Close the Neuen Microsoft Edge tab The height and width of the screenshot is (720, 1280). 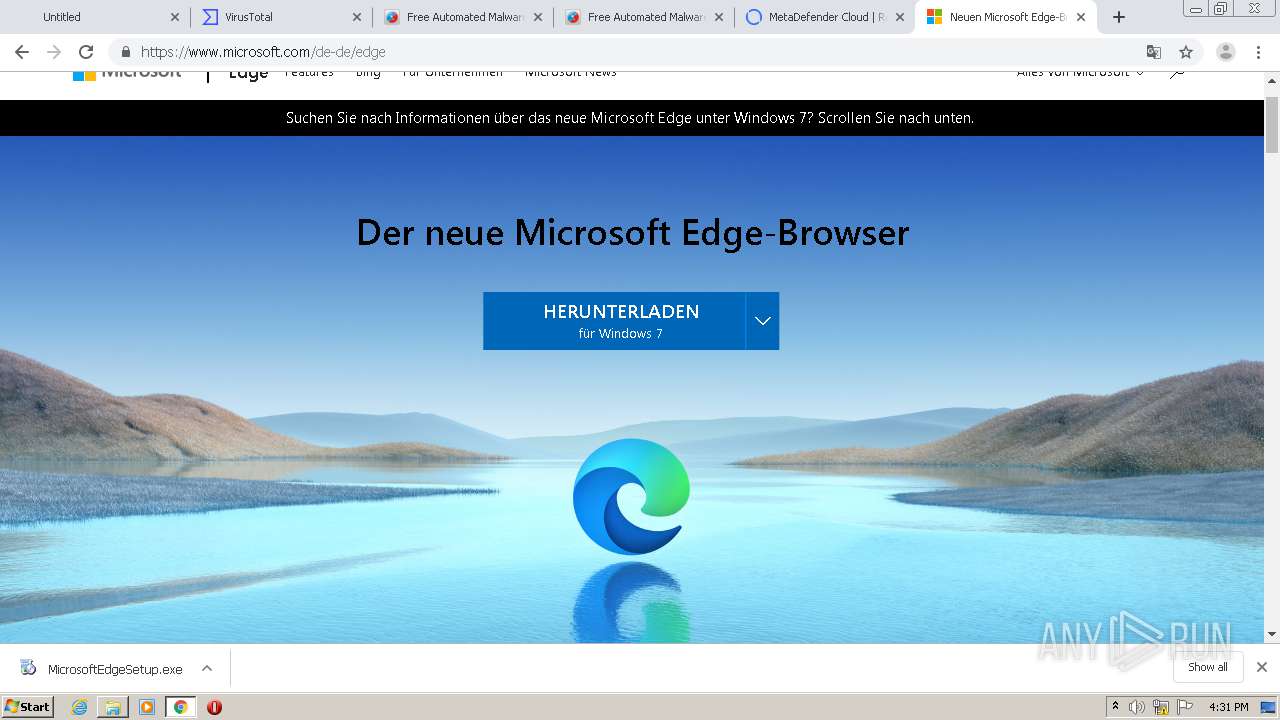click(1081, 17)
